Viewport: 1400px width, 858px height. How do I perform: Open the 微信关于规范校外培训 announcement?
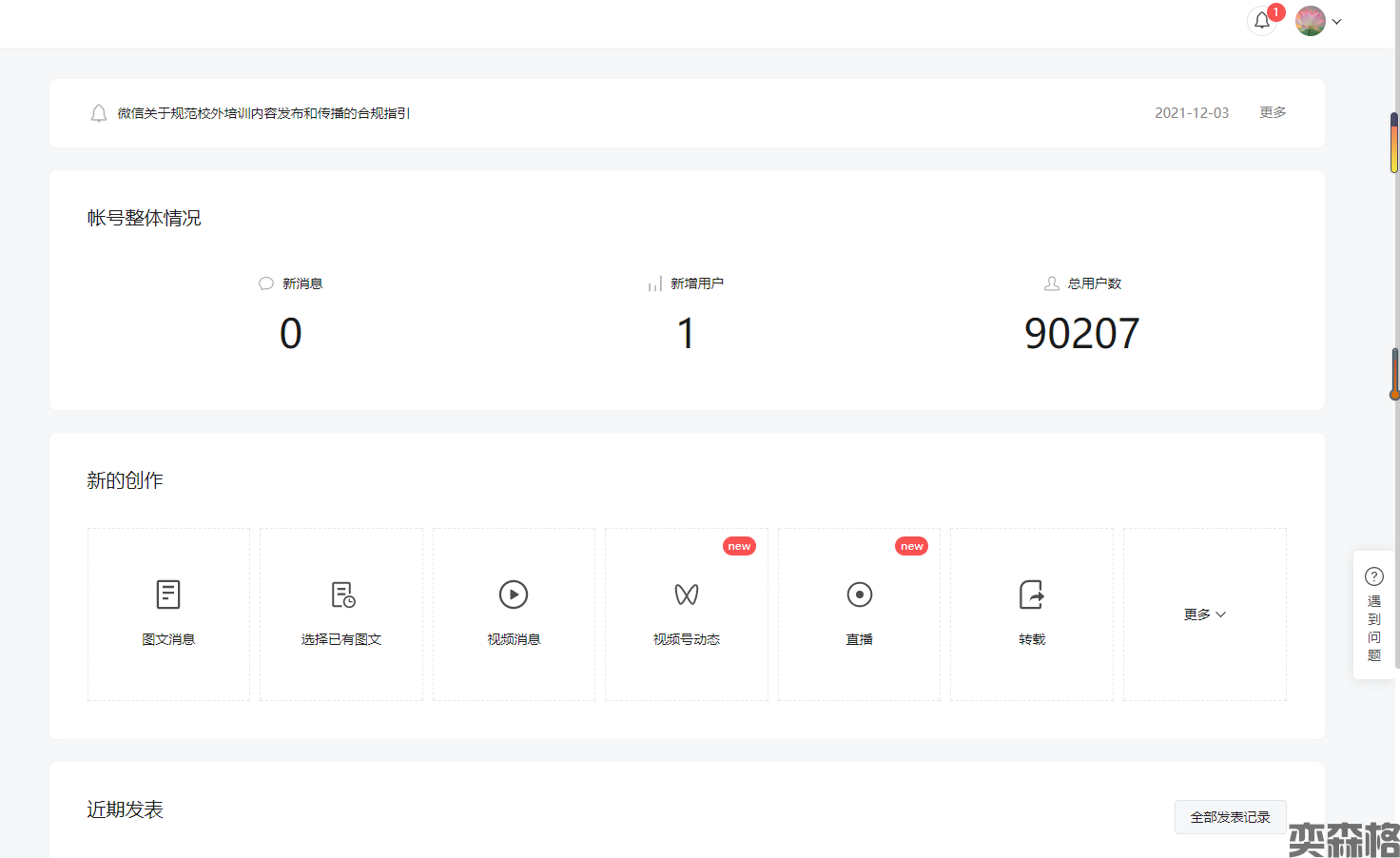[x=263, y=113]
